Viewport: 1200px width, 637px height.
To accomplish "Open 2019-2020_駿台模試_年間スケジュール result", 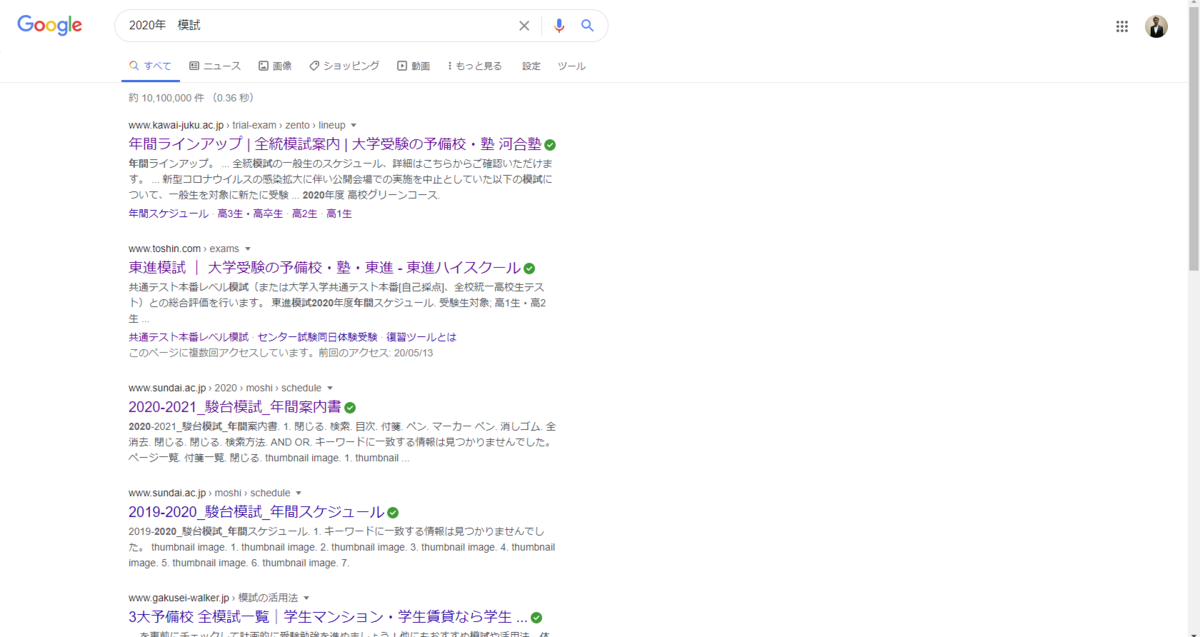I will [256, 512].
